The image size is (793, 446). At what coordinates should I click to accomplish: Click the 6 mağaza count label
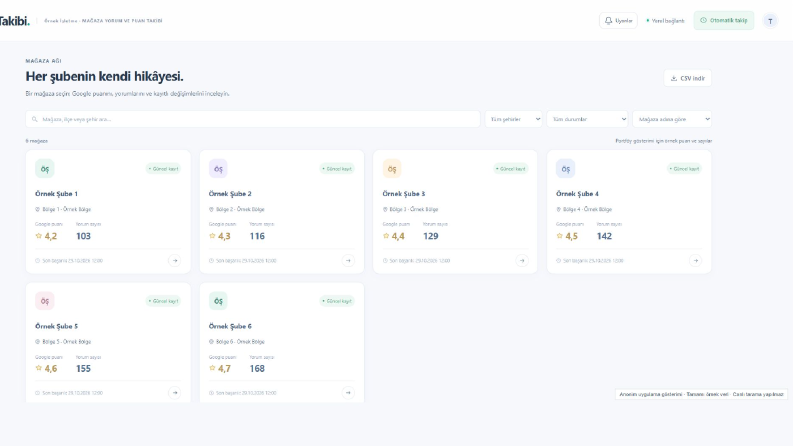click(x=36, y=141)
